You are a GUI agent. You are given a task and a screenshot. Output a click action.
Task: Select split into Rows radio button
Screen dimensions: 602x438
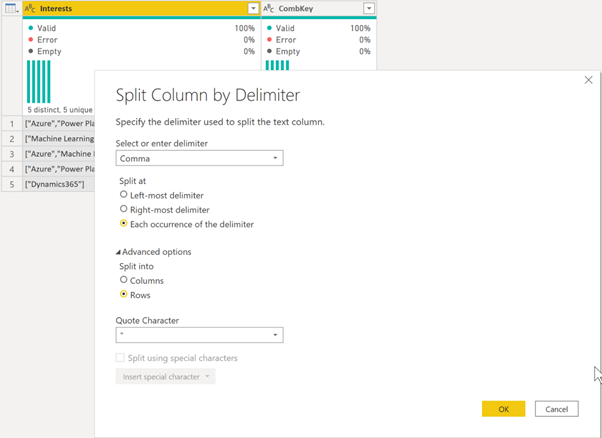point(123,294)
